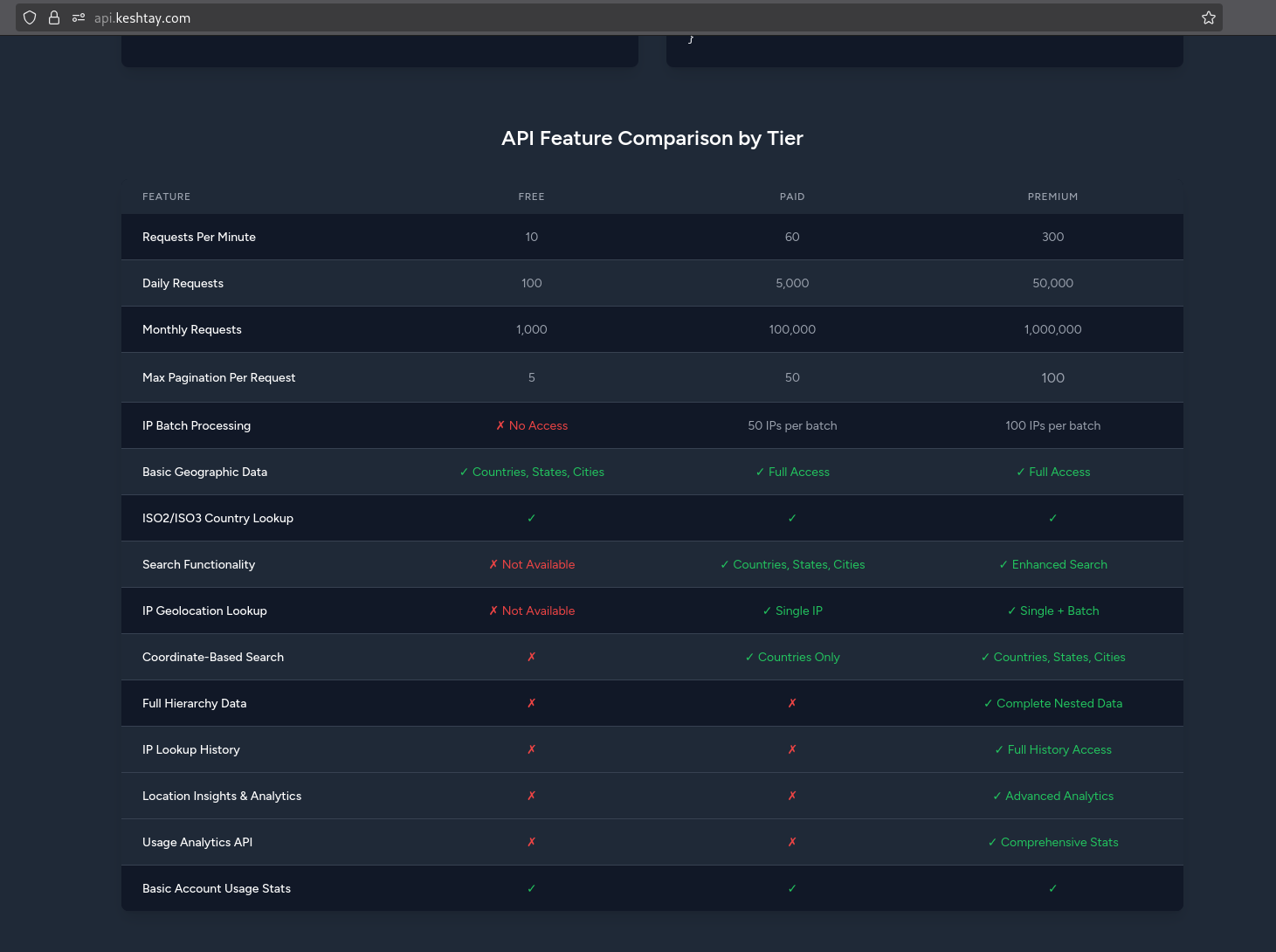
Task: Click the bookmark star icon
Action: coord(1208,17)
